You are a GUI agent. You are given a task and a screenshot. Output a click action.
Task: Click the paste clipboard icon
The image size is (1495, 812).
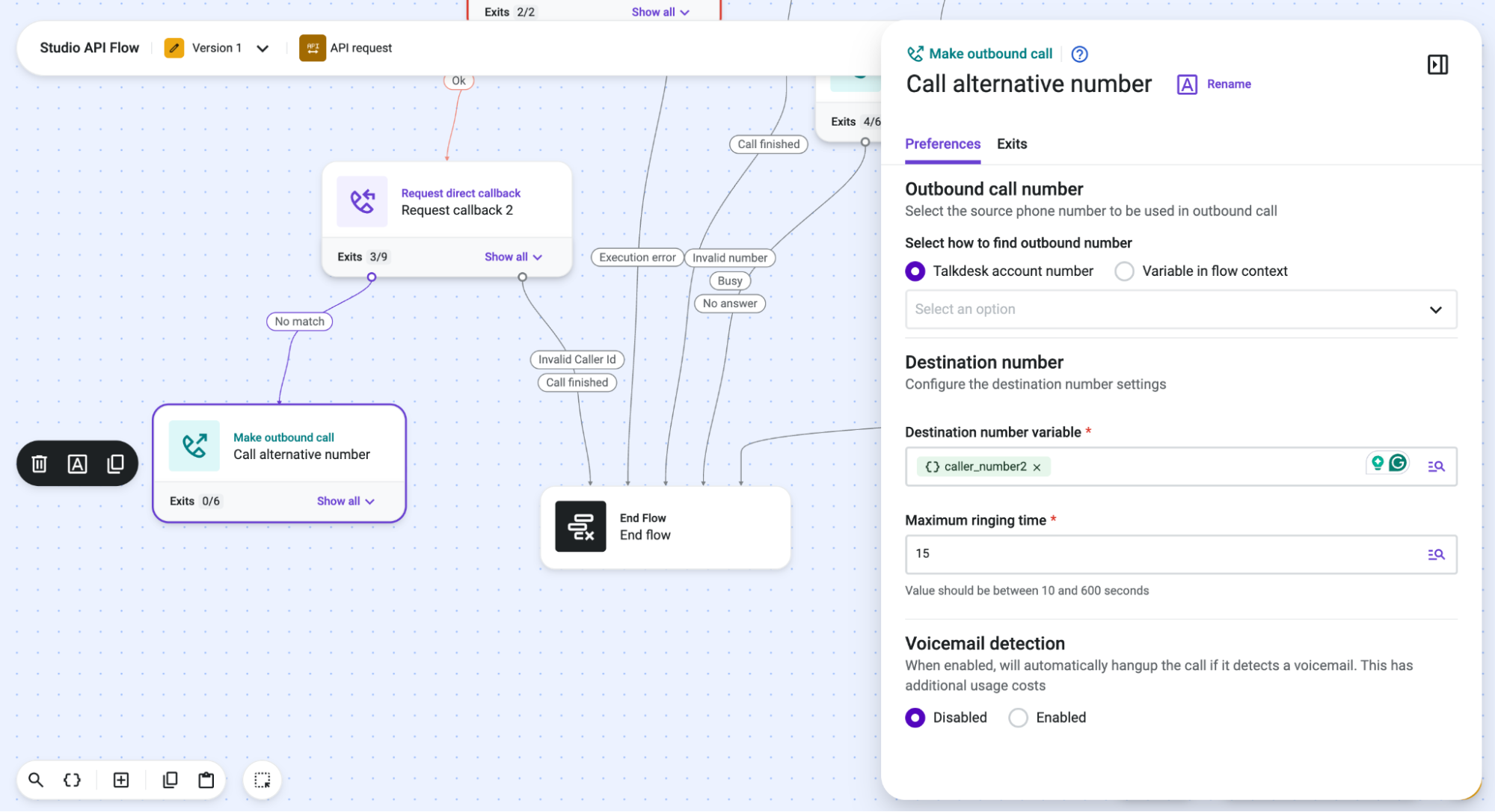(x=206, y=780)
